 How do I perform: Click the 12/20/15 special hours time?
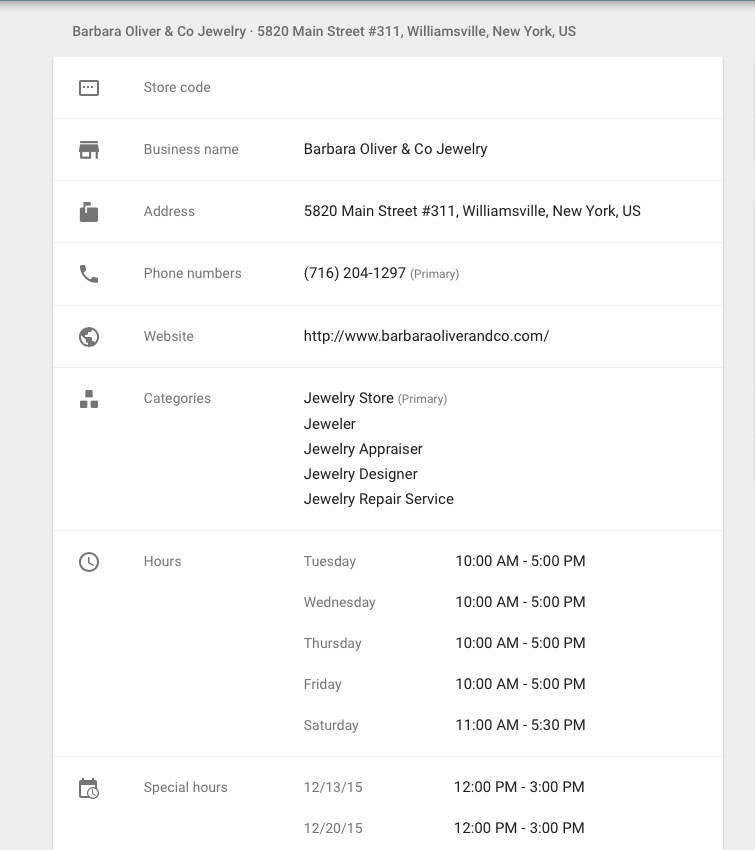519,828
